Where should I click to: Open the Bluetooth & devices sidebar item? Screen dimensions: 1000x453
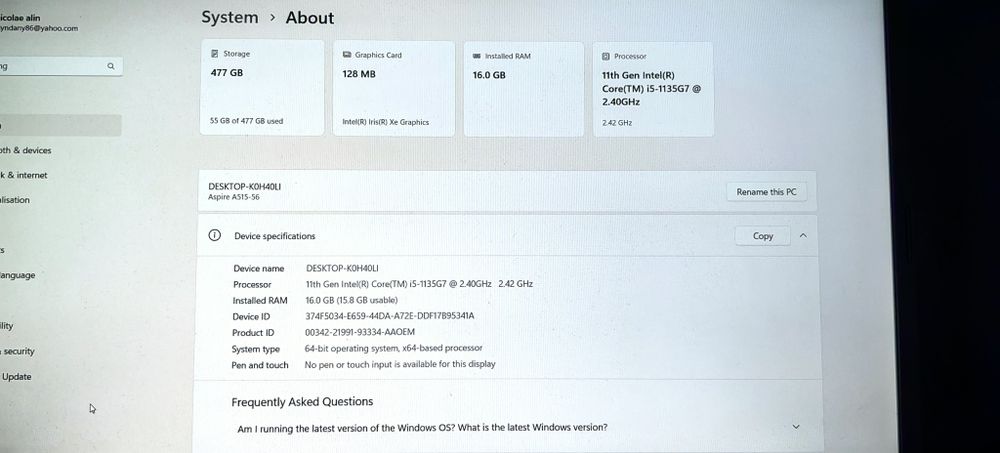pyautogui.click(x=26, y=151)
